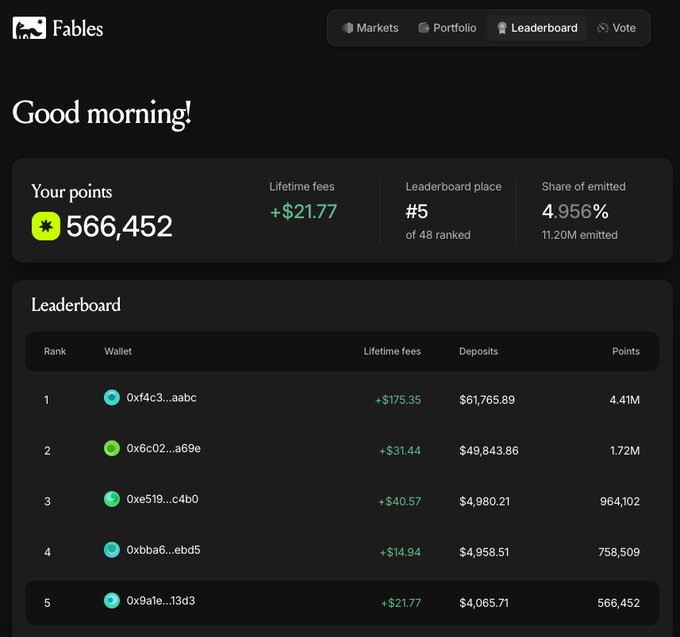Click the $49,843.86 deposits cell
The height and width of the screenshot is (637, 680).
pyautogui.click(x=489, y=451)
